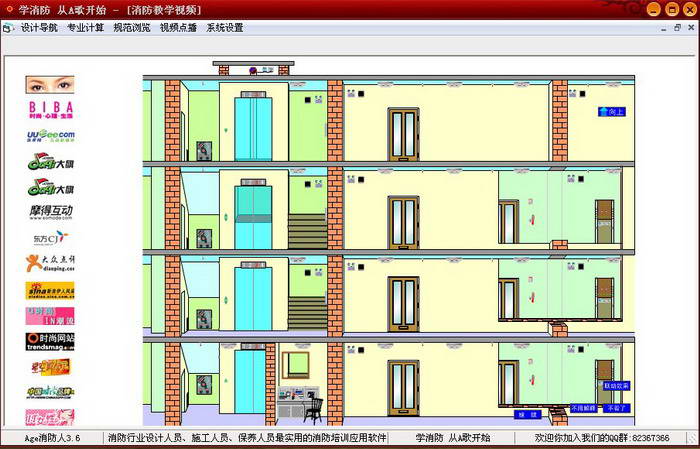This screenshot has height=449, width=700.
Task: Click the top-floor brown double door
Action: click(404, 134)
